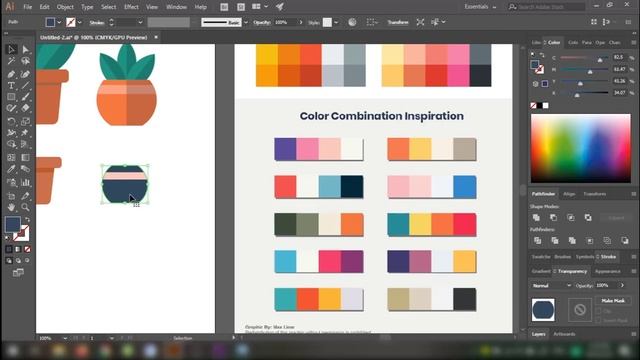Screen dimensions: 640x360
Task: Choose the Column Graph tool
Action: coord(25,182)
